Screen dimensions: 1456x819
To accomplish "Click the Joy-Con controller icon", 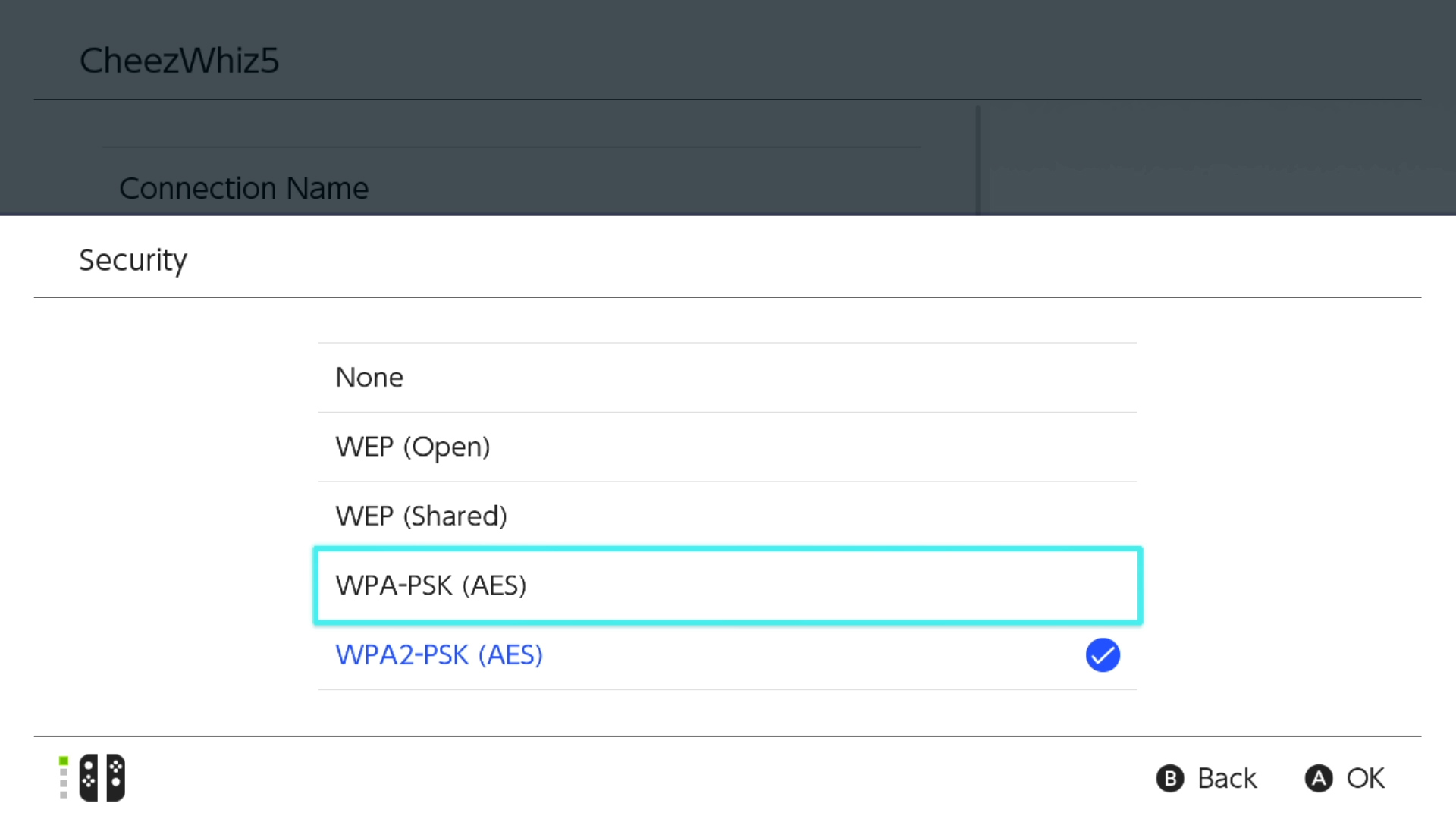I will (102, 777).
